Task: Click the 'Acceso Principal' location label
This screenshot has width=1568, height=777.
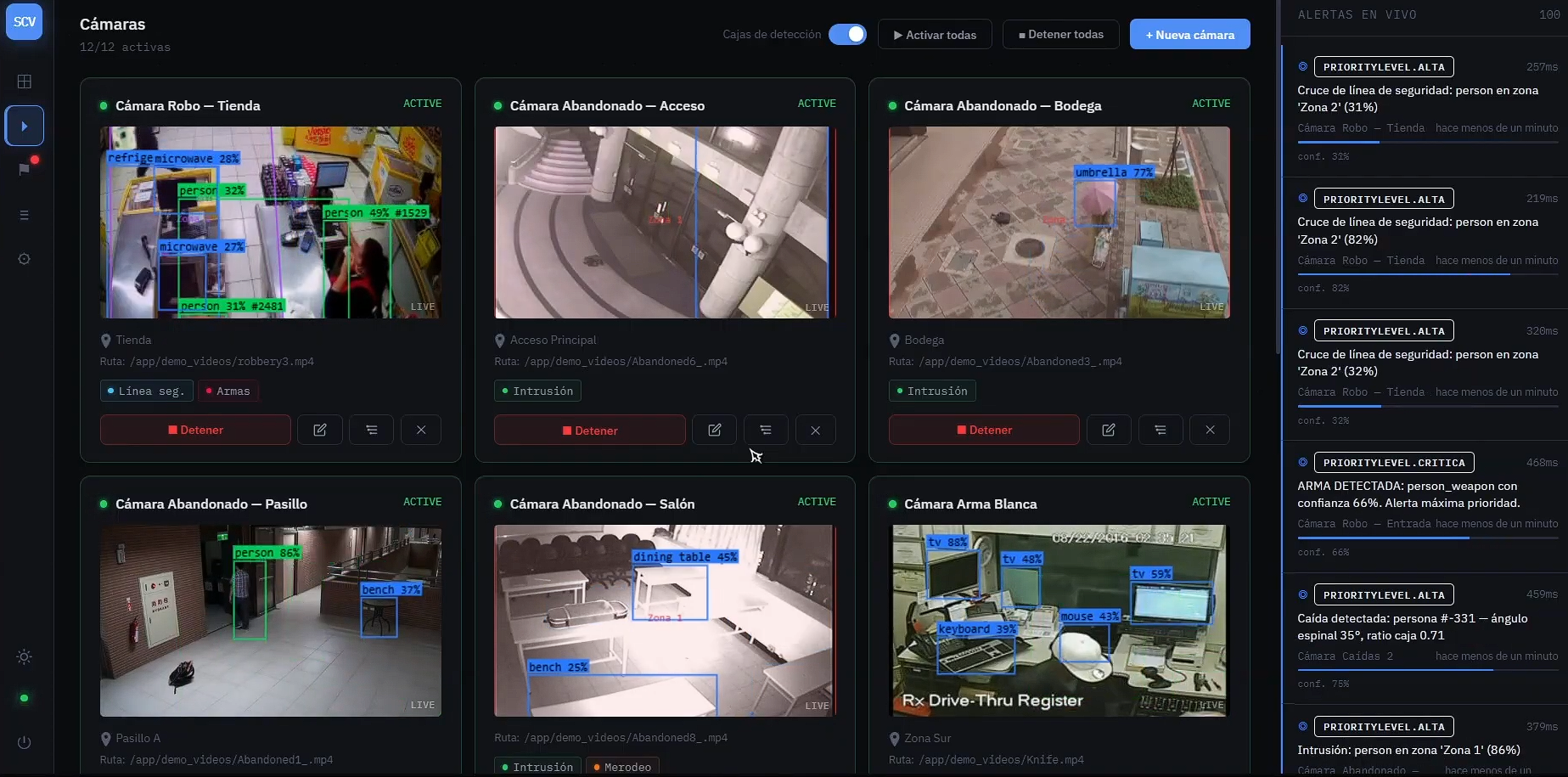Action: pyautogui.click(x=553, y=340)
